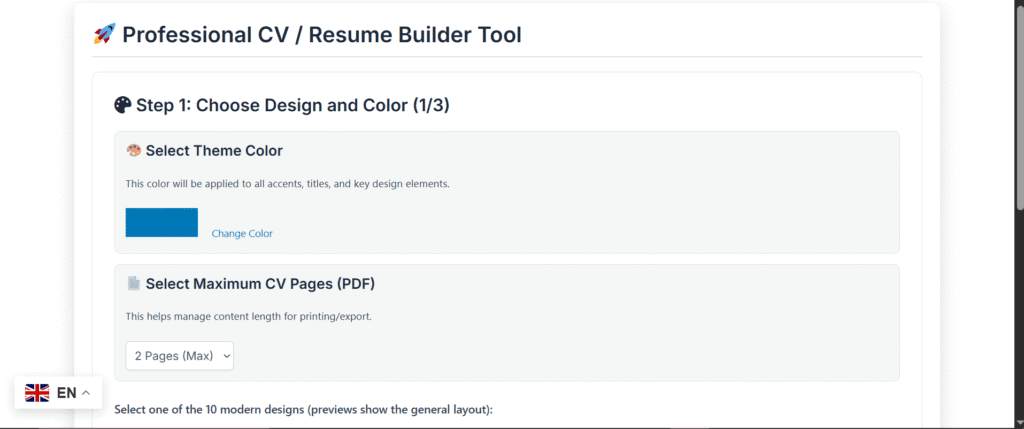Click the page vertical scrollbar
Image resolution: width=1024 pixels, height=429 pixels.
point(1019,108)
